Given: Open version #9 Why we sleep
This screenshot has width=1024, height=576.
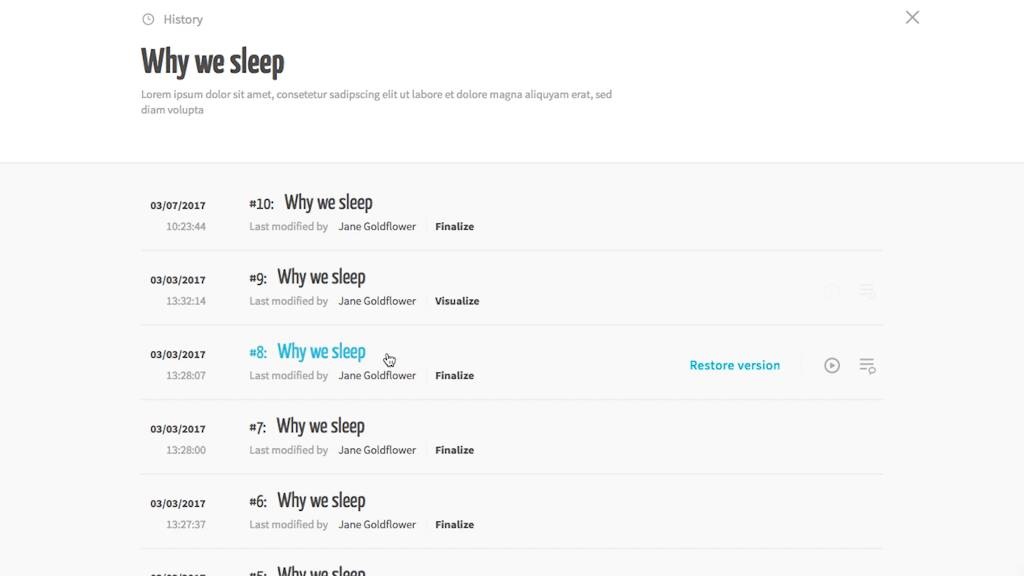Looking at the screenshot, I should coord(321,277).
